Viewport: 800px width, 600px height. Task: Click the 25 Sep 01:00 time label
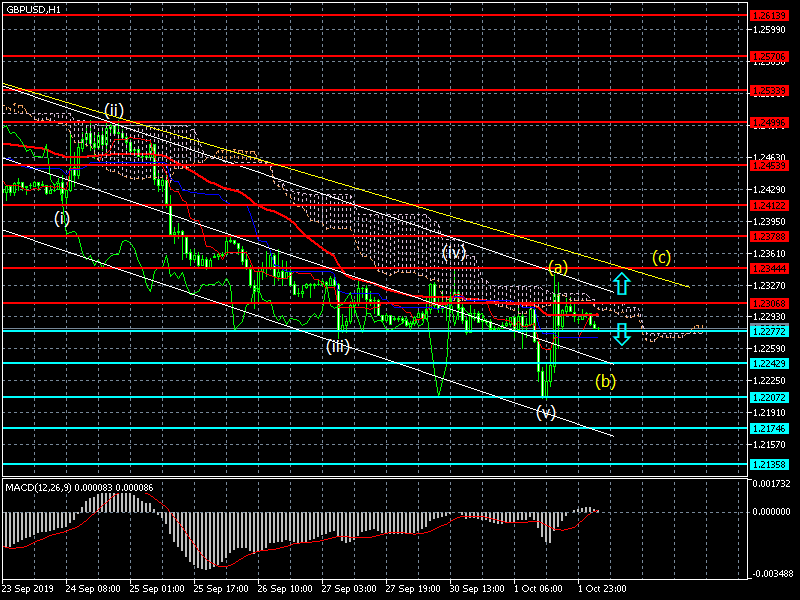click(157, 589)
